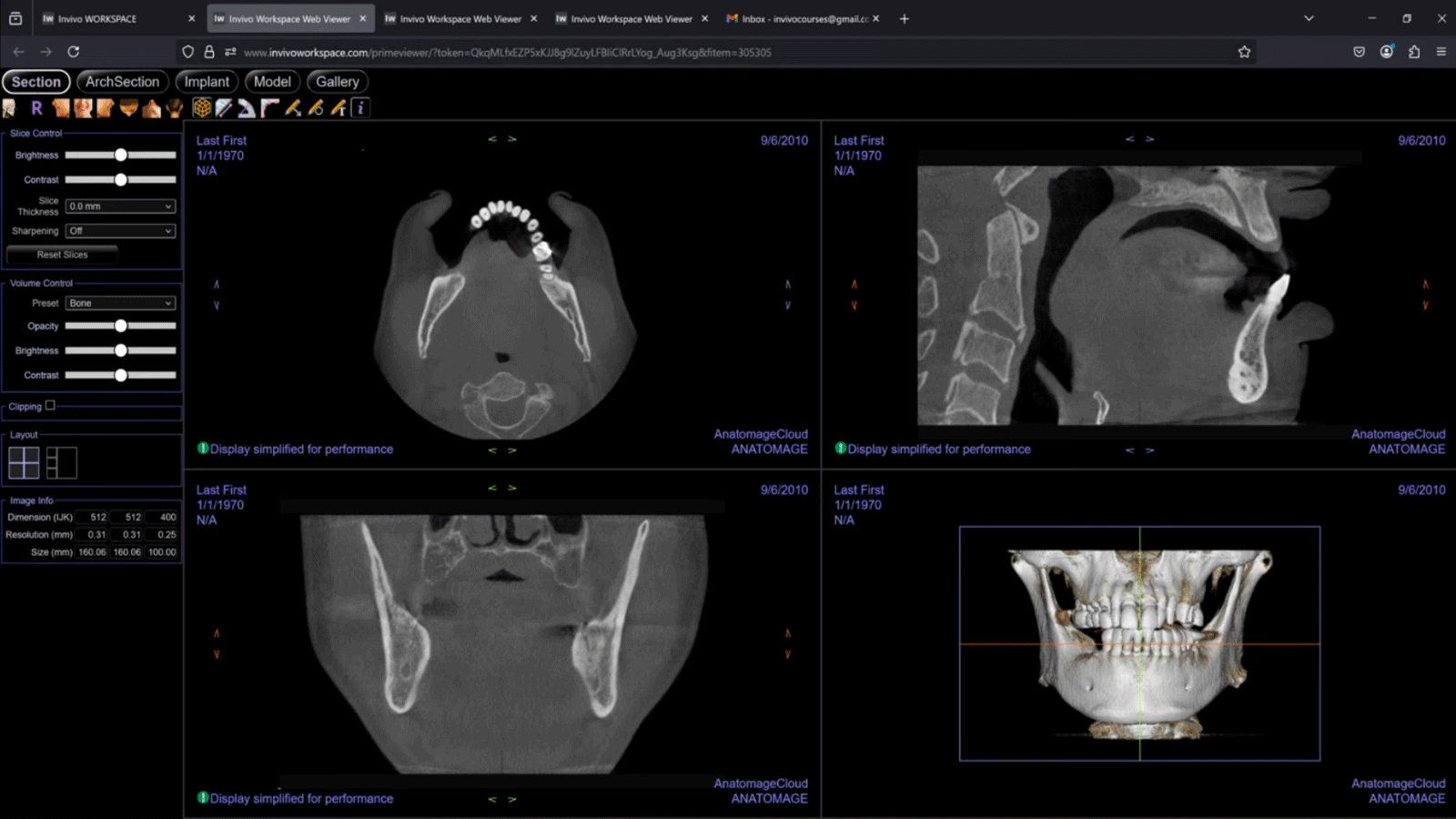
Task: Expand the Sharpening dropdown
Action: point(120,231)
